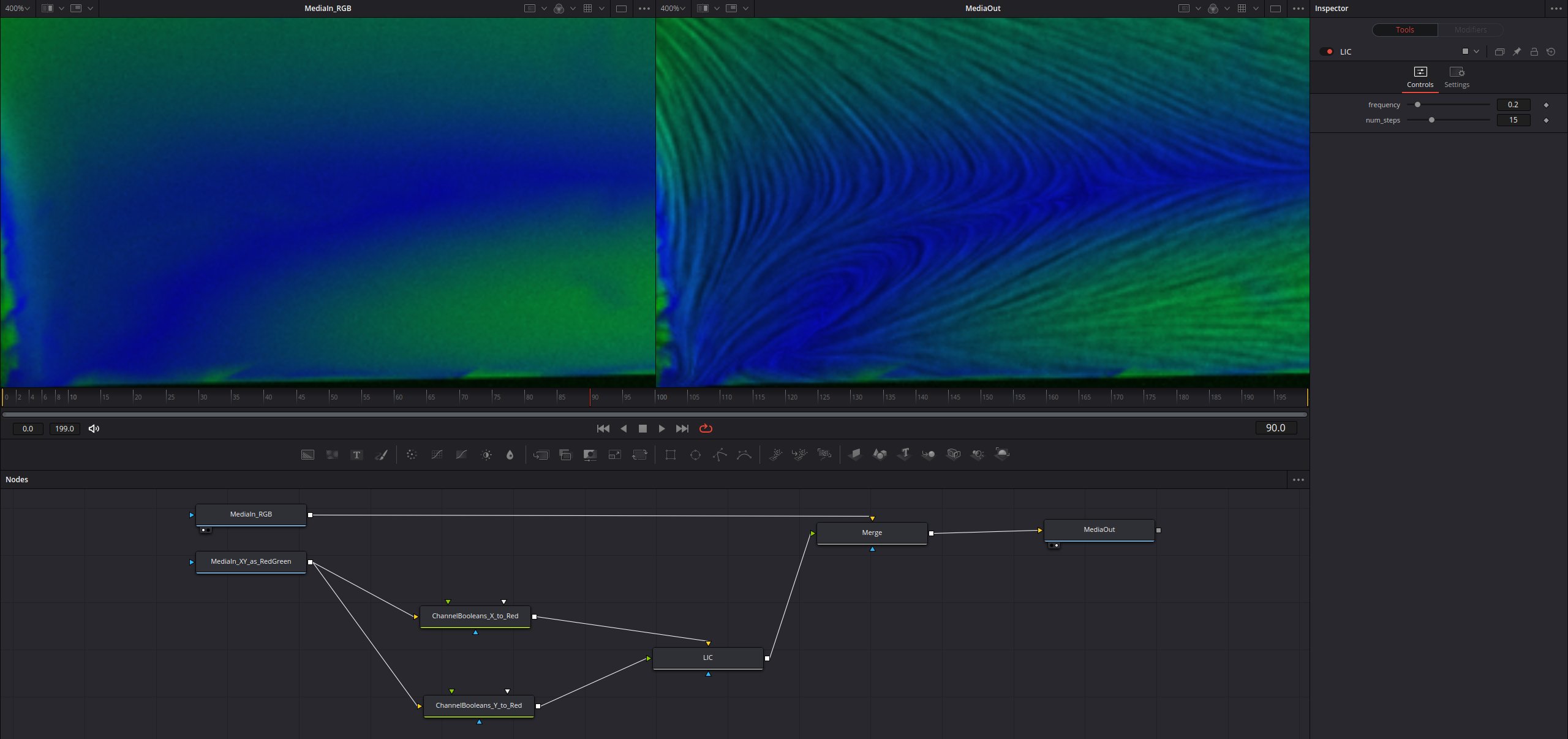
Task: Toggle loop playback mode
Action: pyautogui.click(x=706, y=428)
